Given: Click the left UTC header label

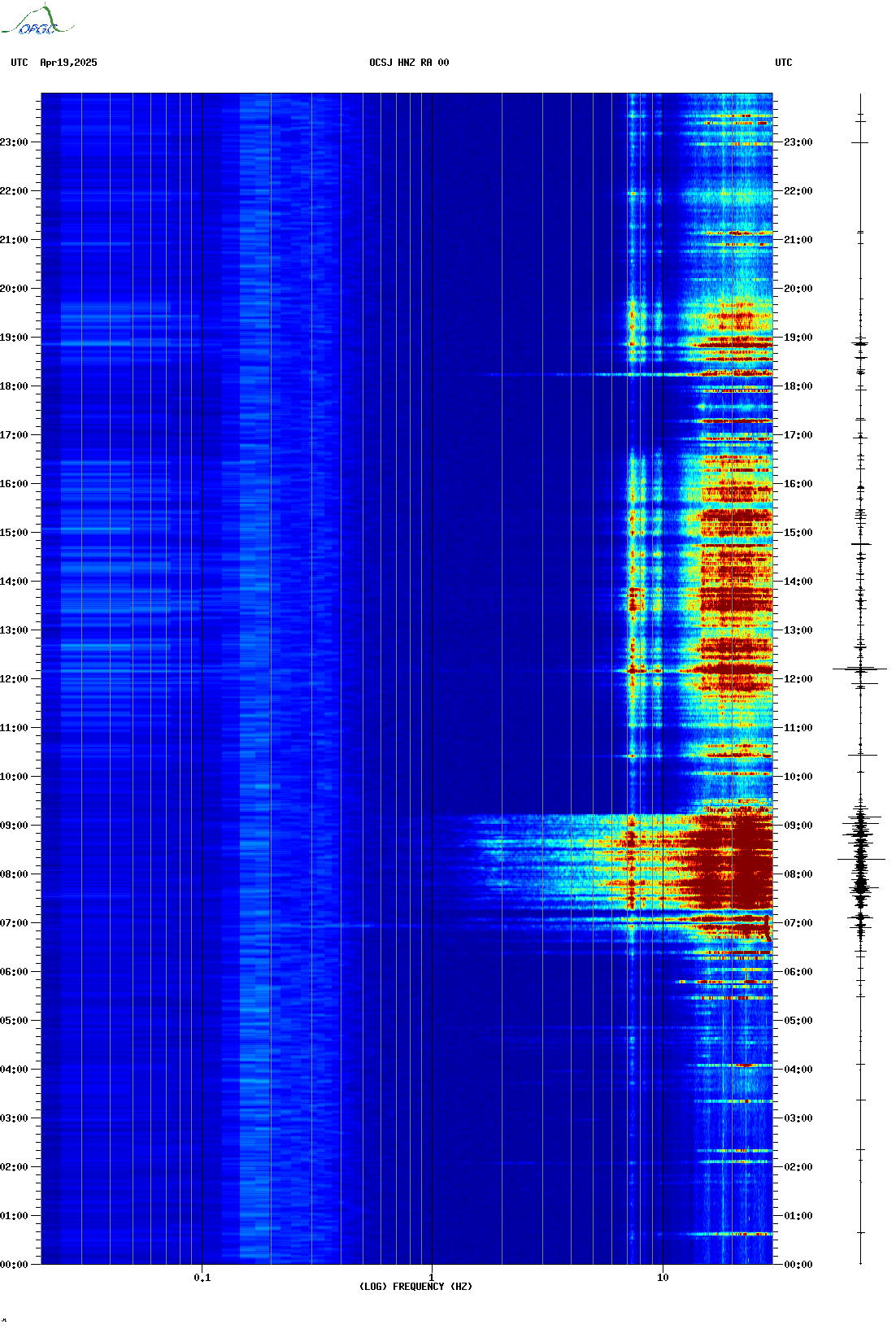Looking at the screenshot, I should coord(20,63).
